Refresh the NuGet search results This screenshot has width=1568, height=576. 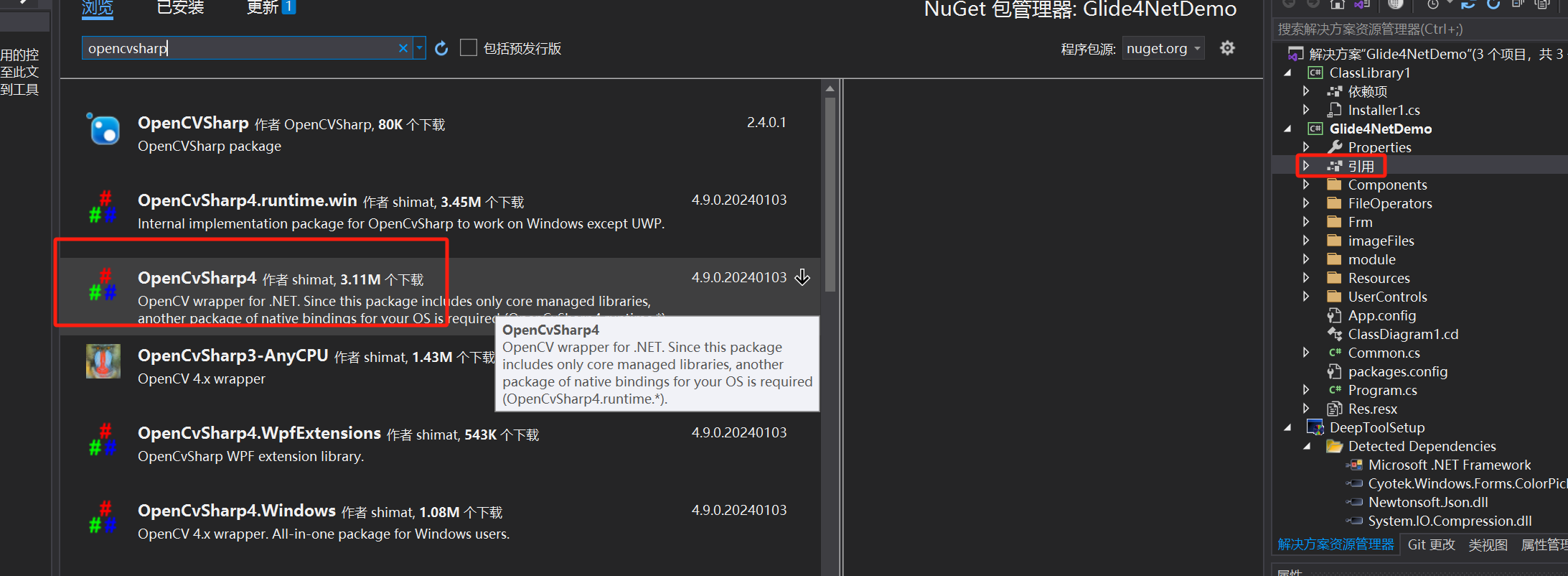(441, 48)
